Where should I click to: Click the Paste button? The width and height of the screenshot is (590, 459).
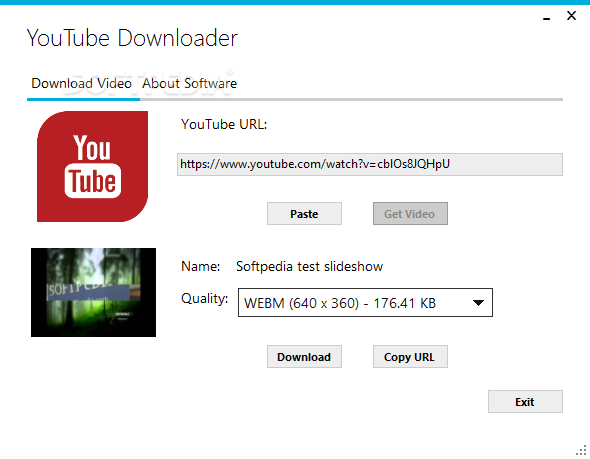point(304,214)
